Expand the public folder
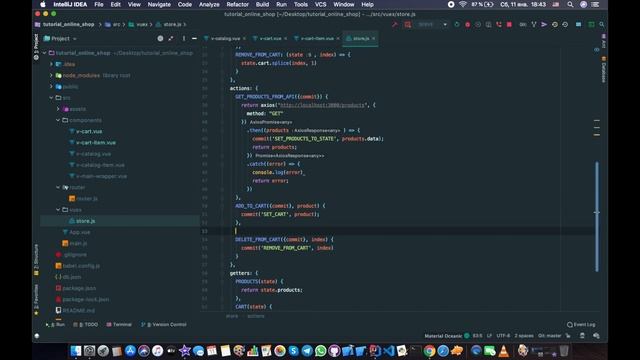The height and width of the screenshot is (360, 640). (51, 87)
